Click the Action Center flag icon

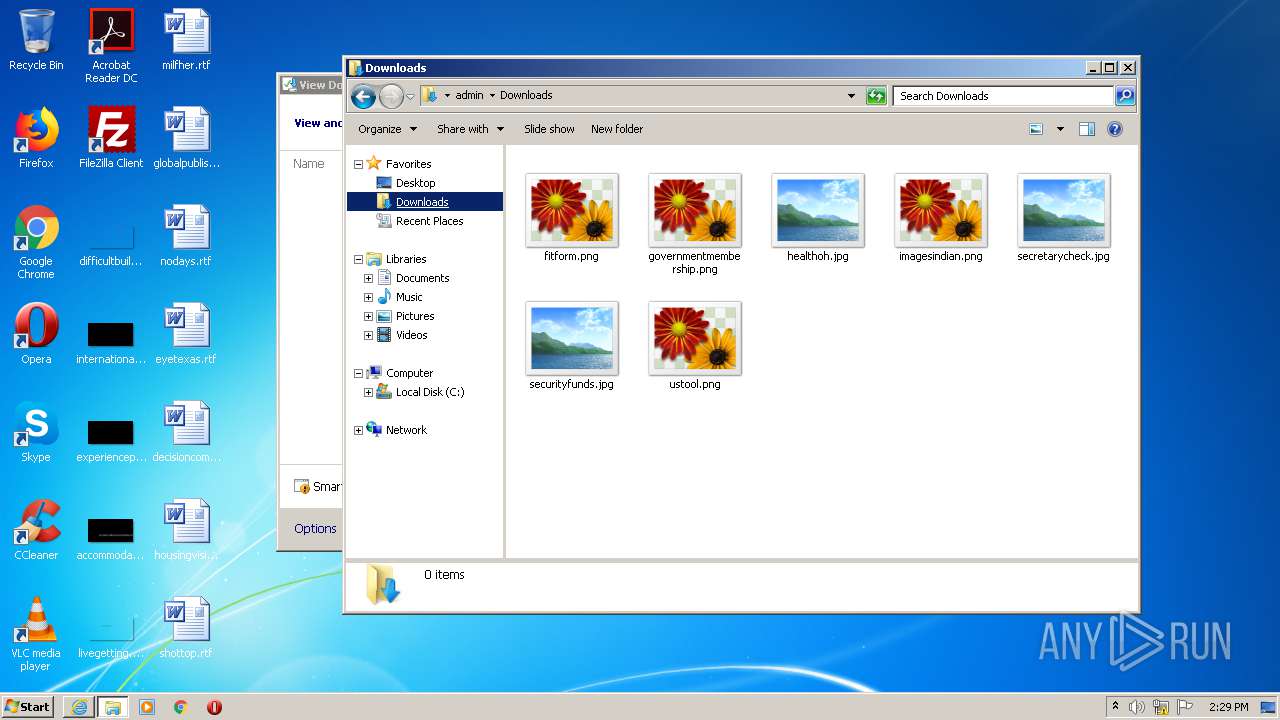point(1185,707)
